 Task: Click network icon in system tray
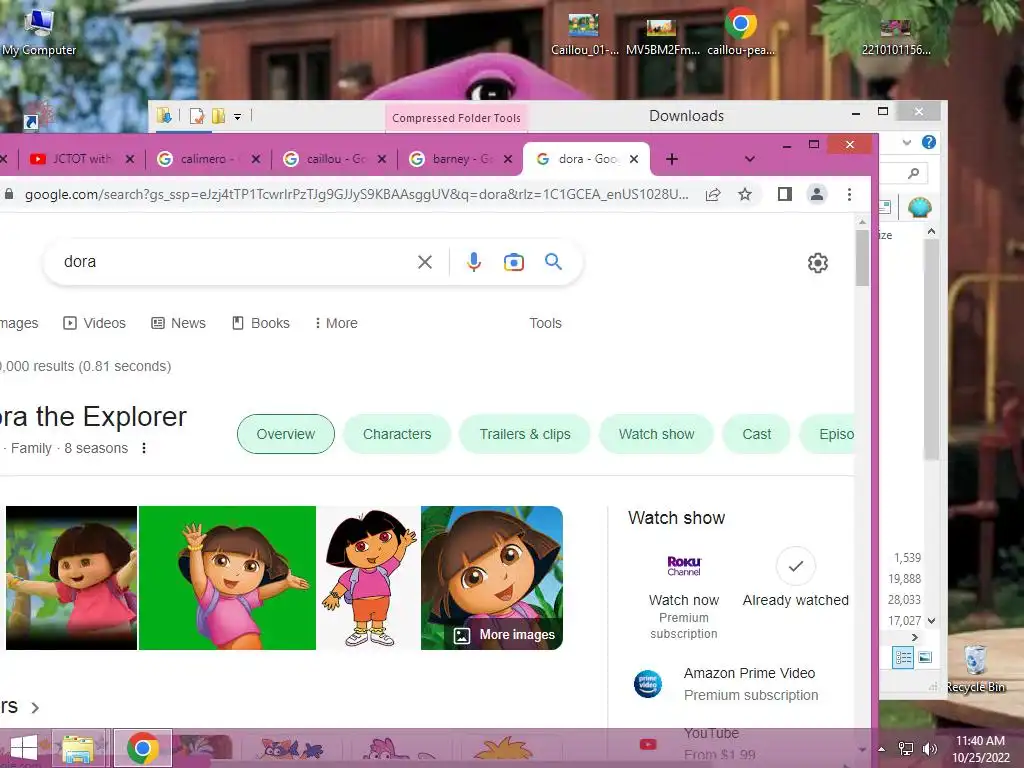coord(905,748)
